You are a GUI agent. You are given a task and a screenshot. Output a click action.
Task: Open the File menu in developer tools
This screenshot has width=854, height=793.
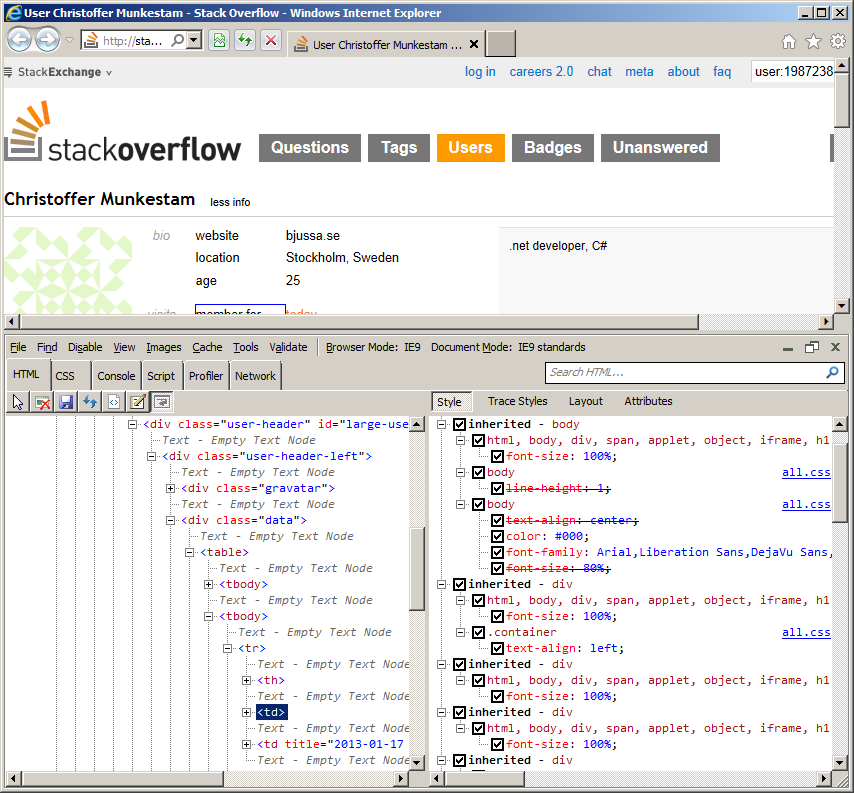click(x=18, y=347)
